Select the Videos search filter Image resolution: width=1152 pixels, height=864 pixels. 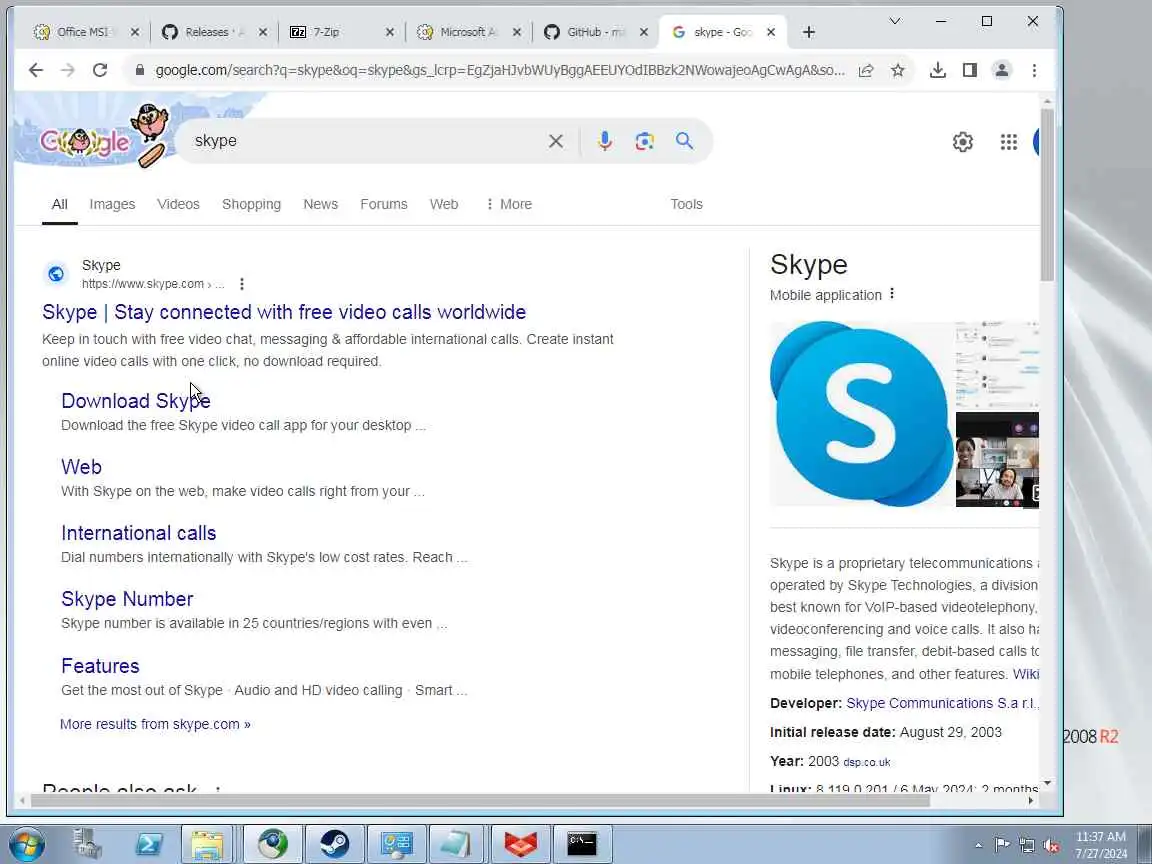(x=179, y=204)
